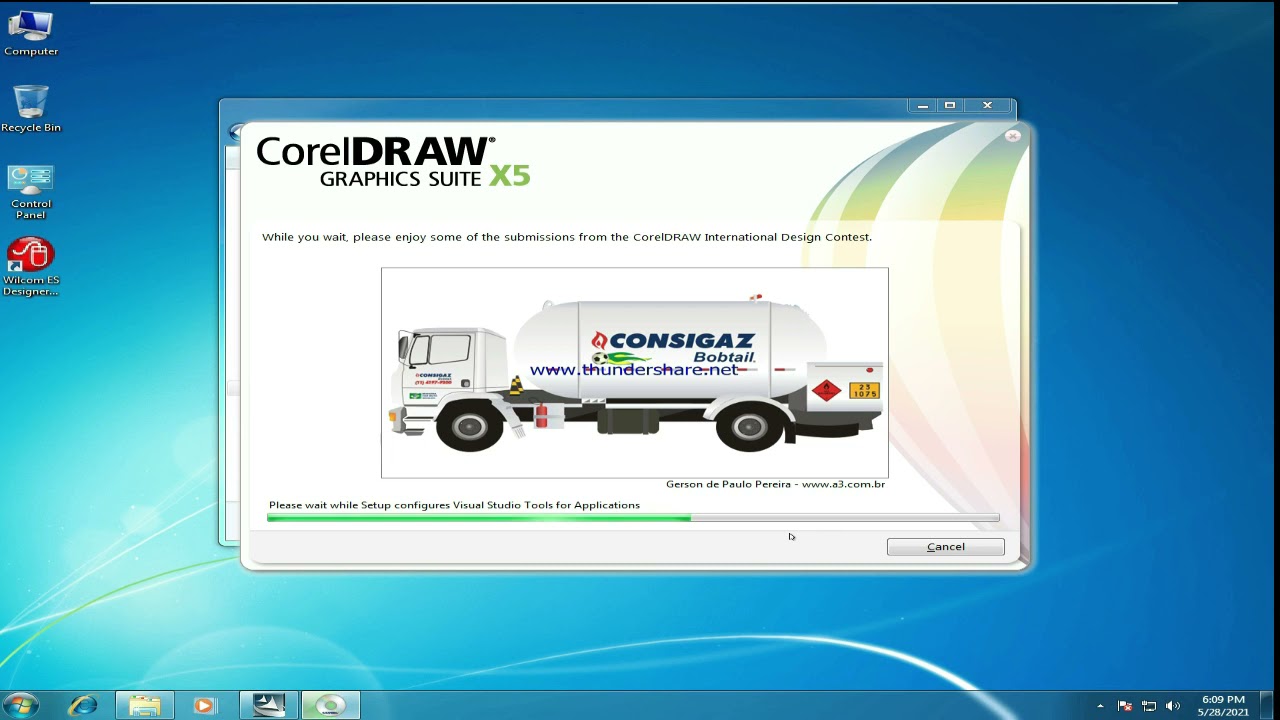Maximize the background window behind the installer

pyautogui.click(x=950, y=105)
